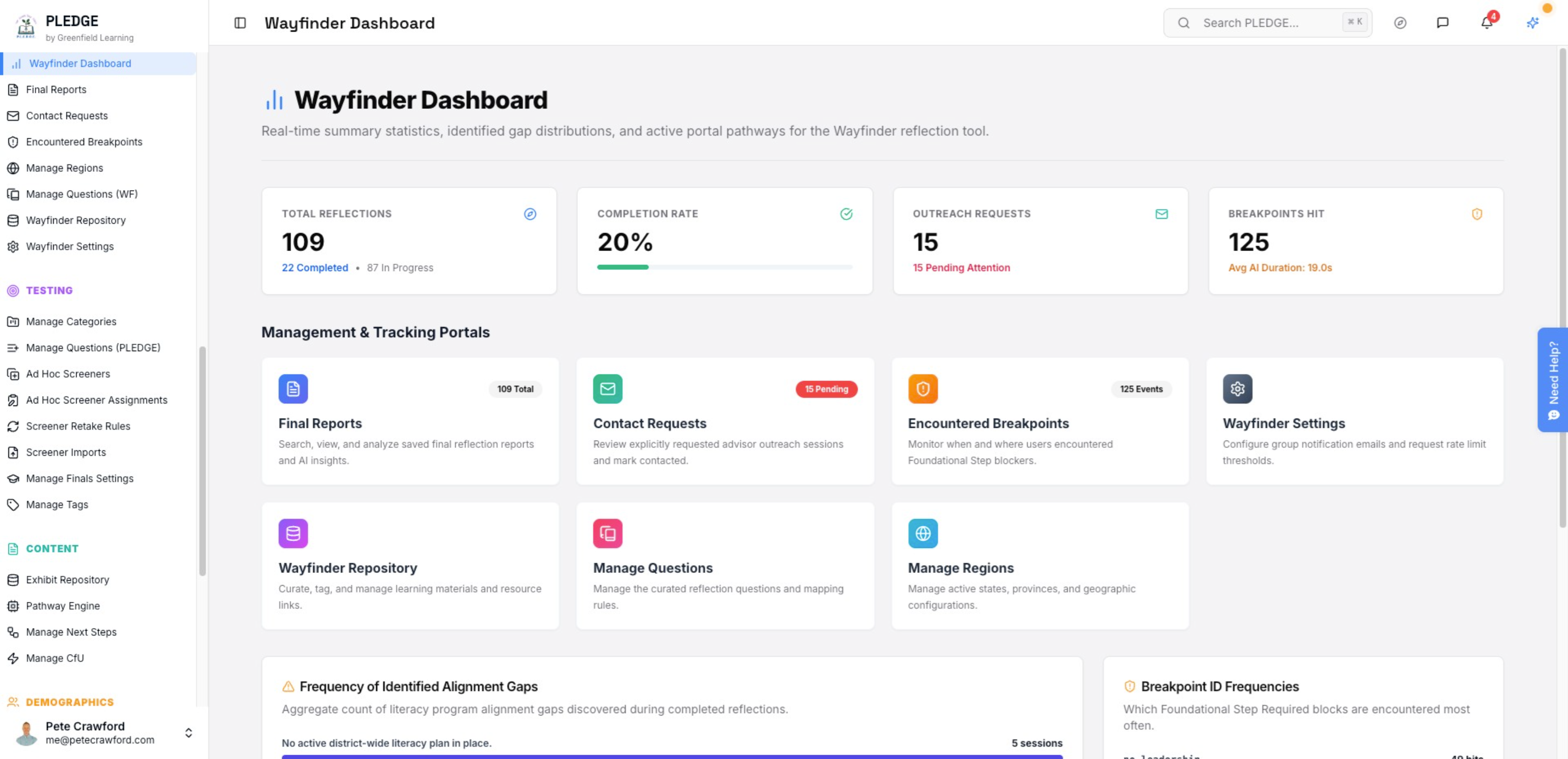Click the Encountered Breakpoints card shield icon

point(923,389)
